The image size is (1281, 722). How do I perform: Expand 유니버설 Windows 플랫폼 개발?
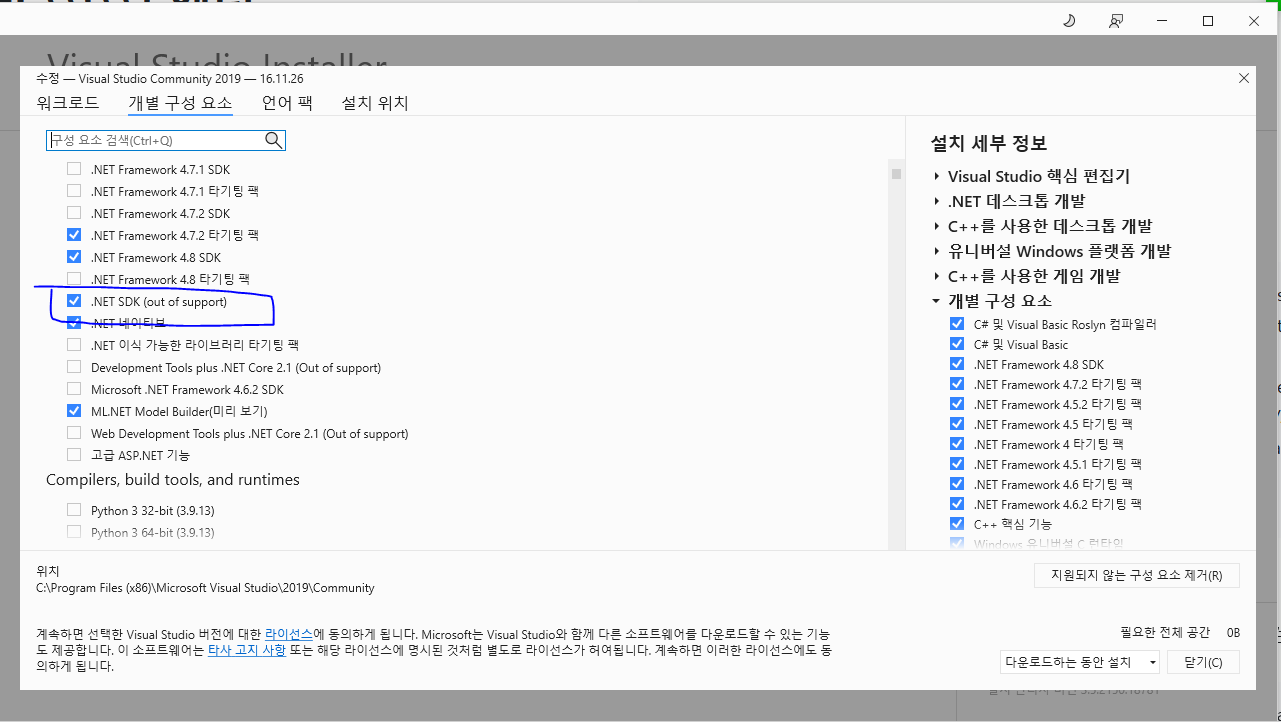click(x=937, y=251)
